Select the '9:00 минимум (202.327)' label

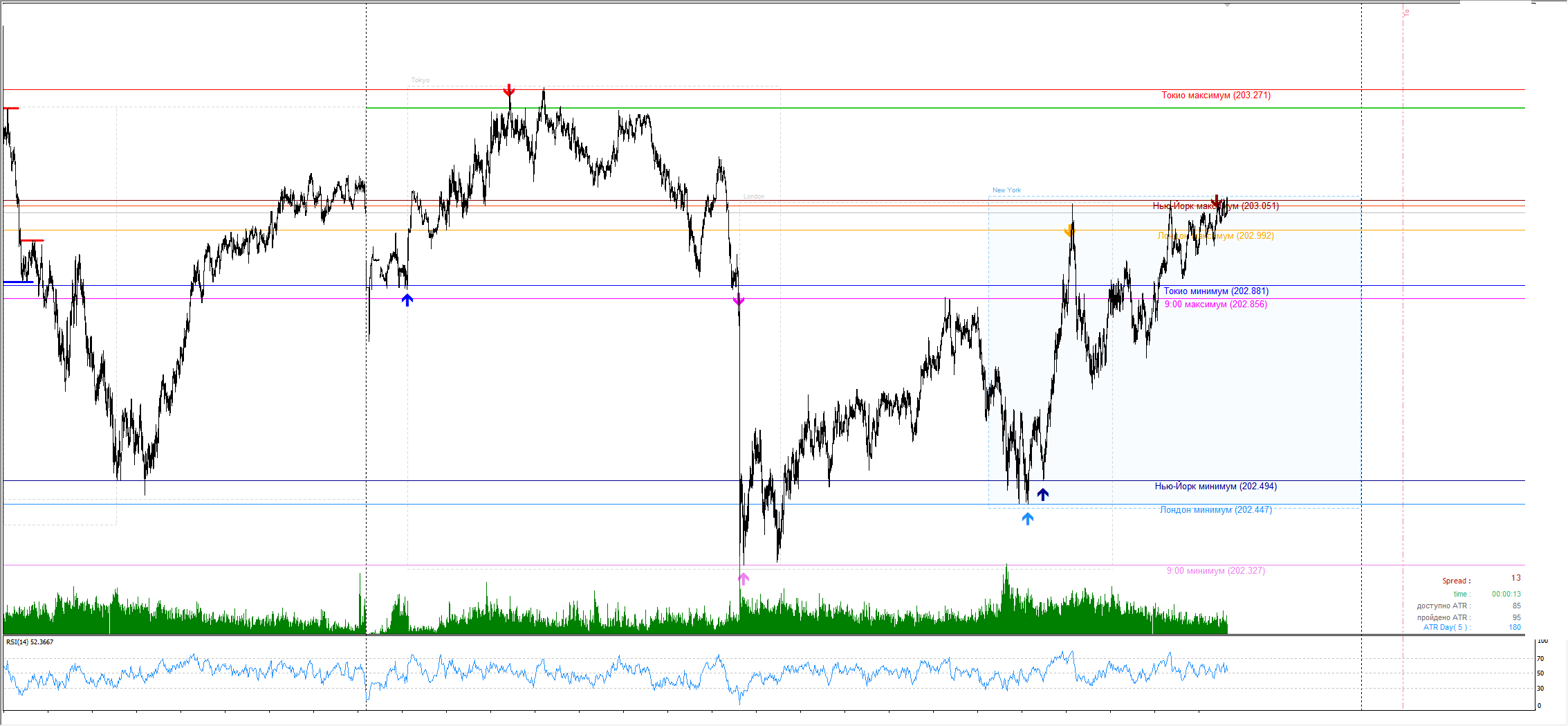(x=1215, y=571)
